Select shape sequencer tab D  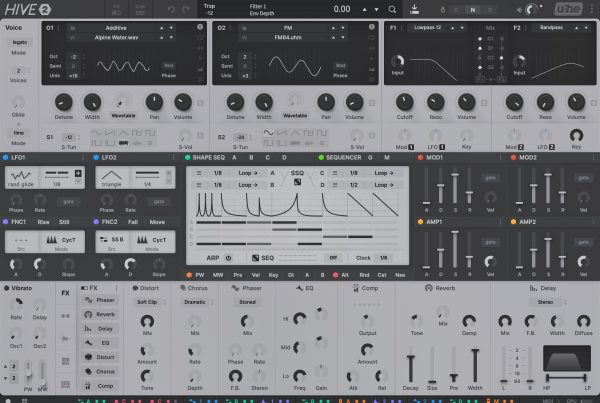click(284, 157)
